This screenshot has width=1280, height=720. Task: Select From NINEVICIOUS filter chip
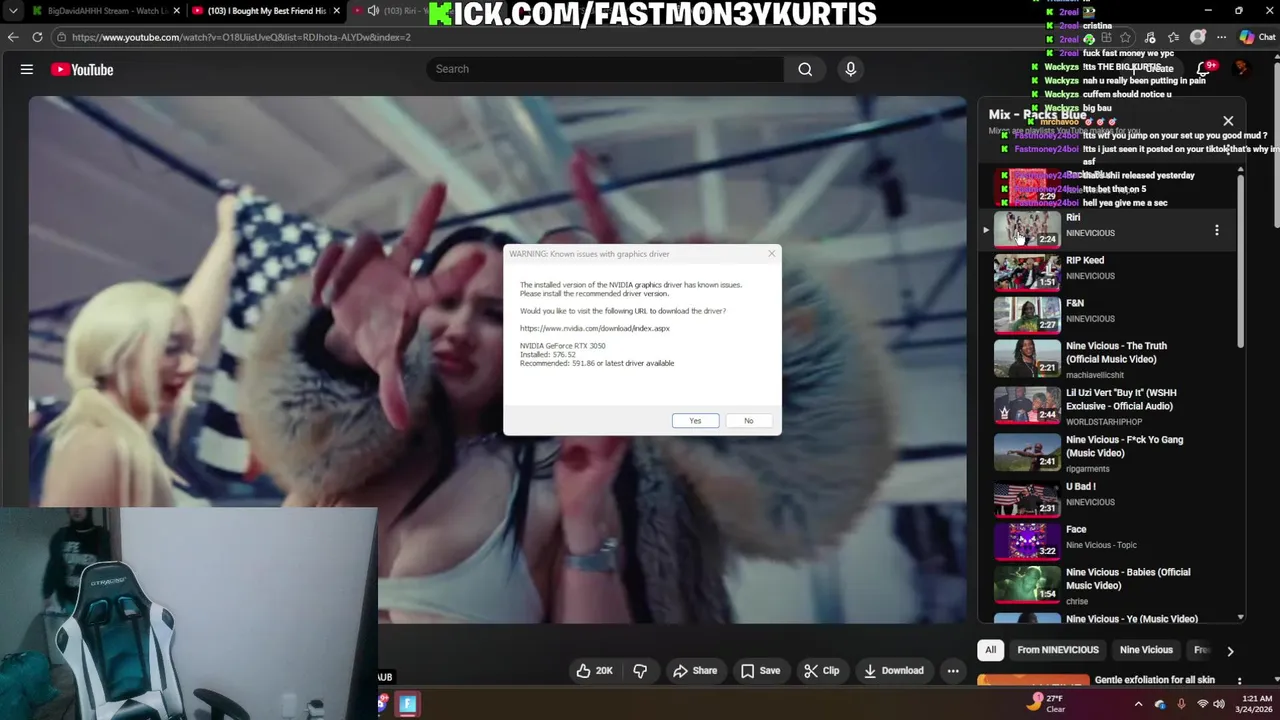[x=1058, y=650]
